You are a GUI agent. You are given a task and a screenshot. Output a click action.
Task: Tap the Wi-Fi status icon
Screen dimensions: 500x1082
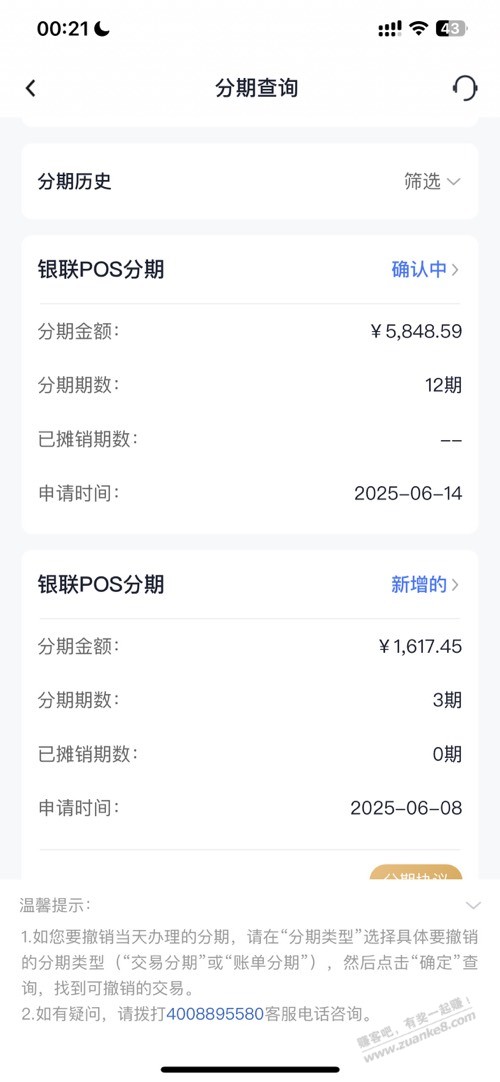click(417, 28)
